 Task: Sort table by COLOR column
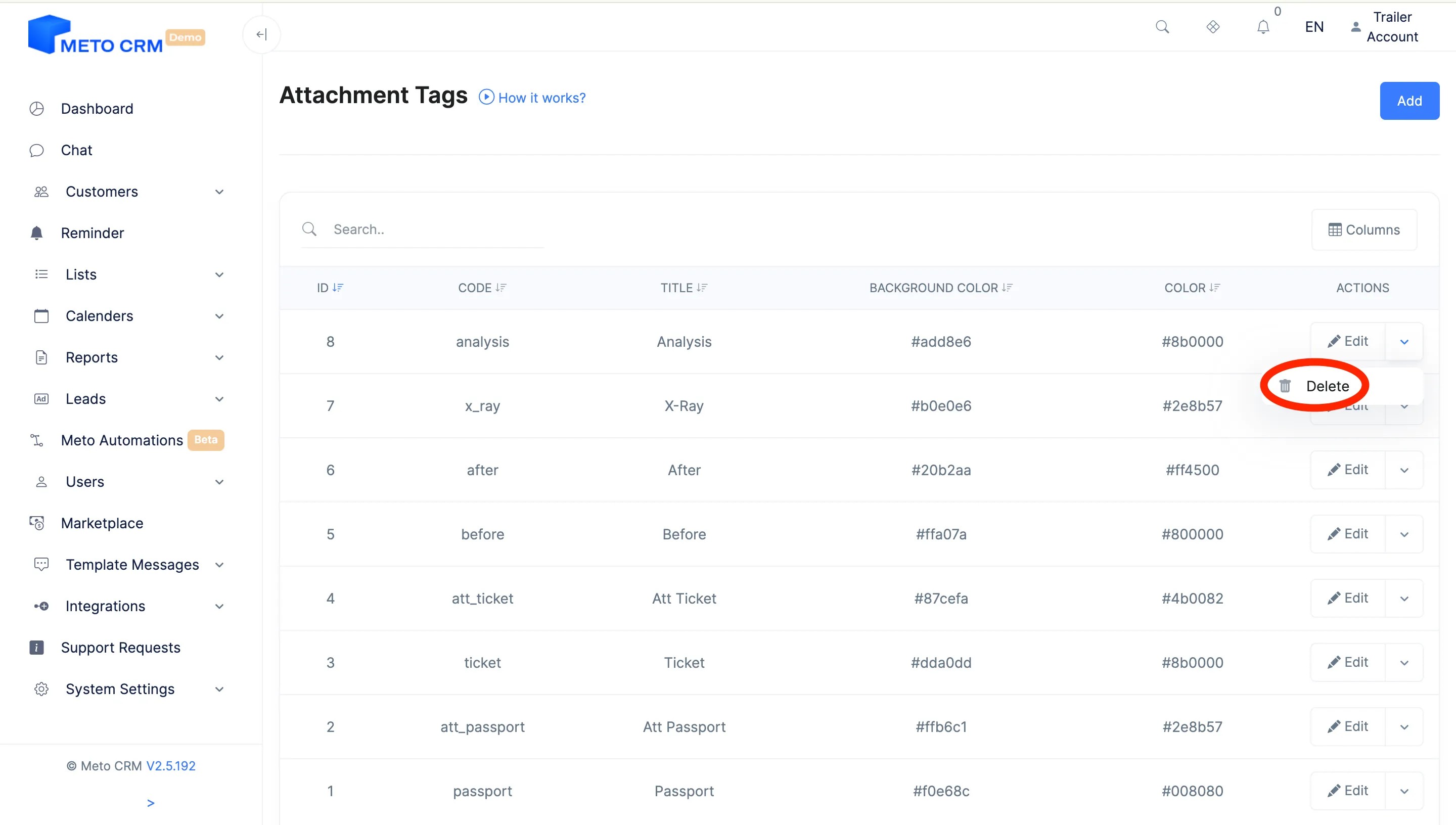(1192, 287)
